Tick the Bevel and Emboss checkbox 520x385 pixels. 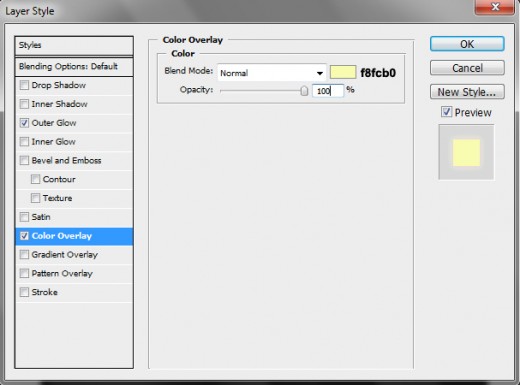click(x=24, y=160)
